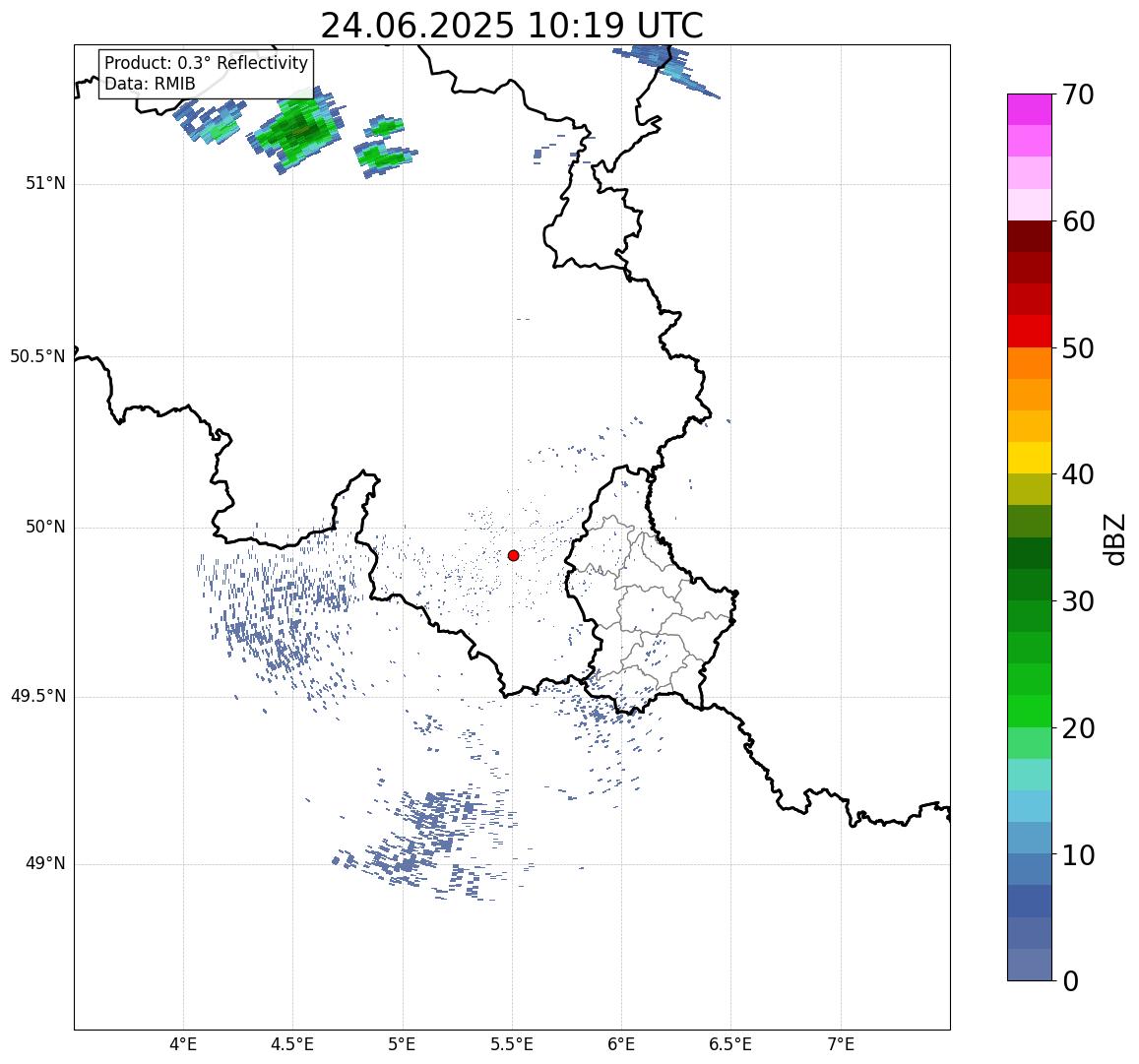
Task: Click the large green rain cell near 4.5°E
Action: click(298, 129)
